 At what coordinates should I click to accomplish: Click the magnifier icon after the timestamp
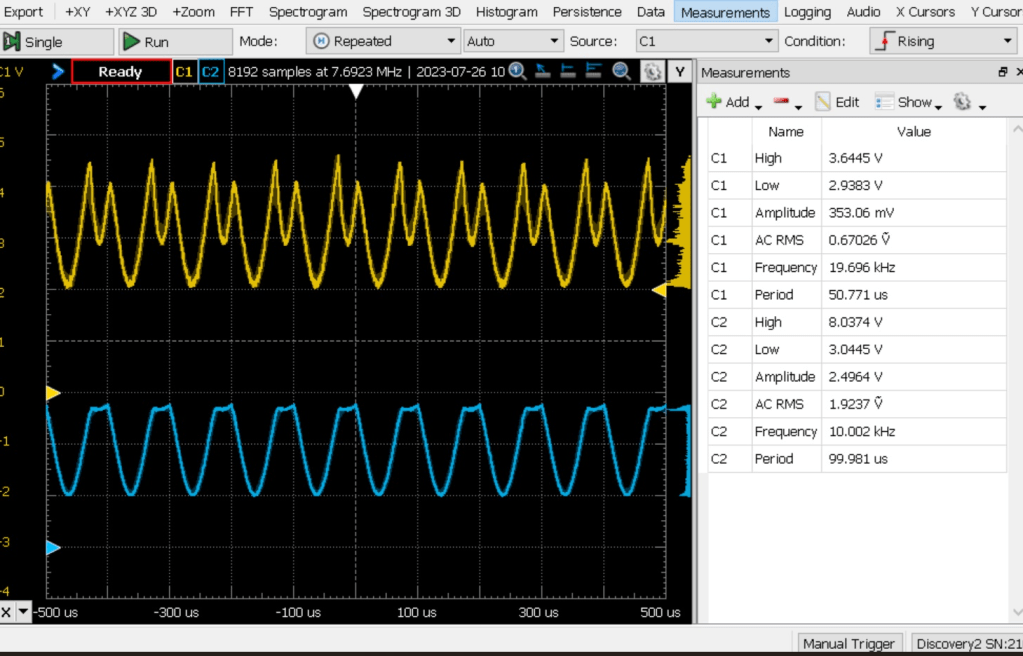(x=517, y=71)
